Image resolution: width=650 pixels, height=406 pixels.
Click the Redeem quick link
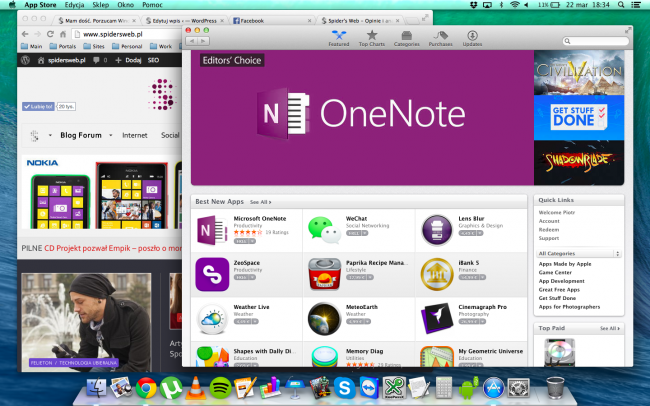548,230
